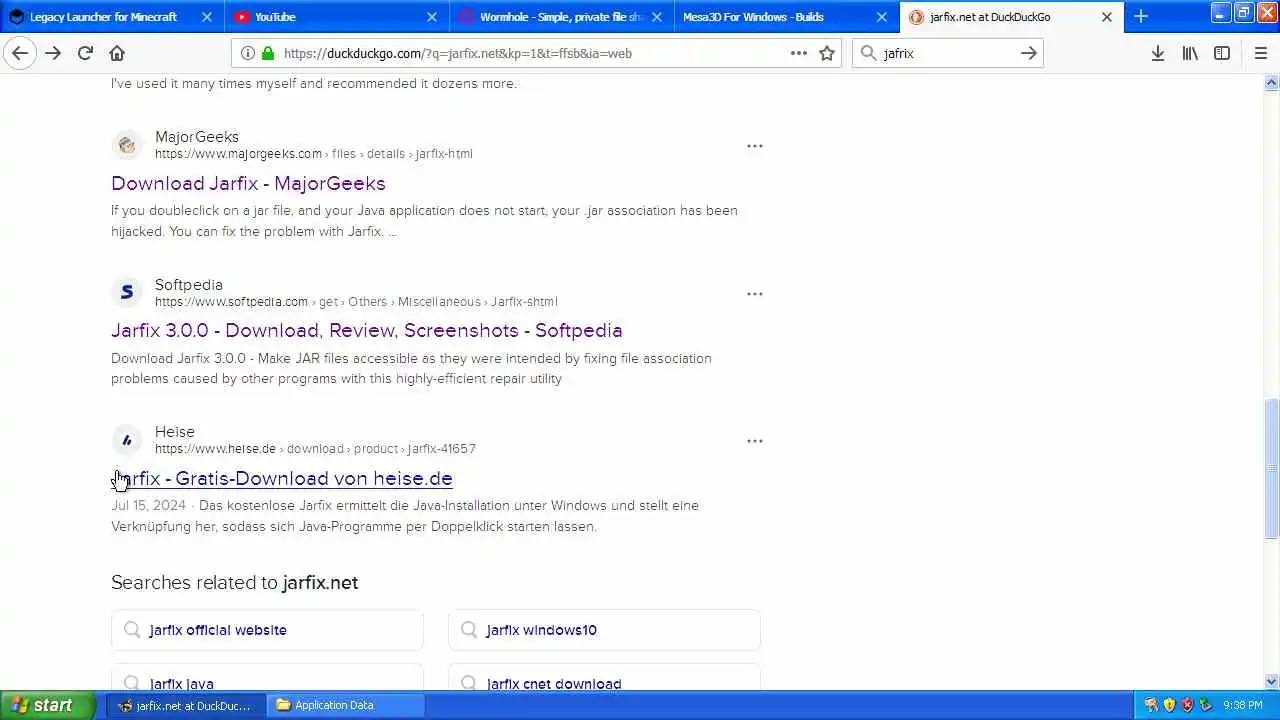Show site information shield icon

pyautogui.click(x=248, y=53)
